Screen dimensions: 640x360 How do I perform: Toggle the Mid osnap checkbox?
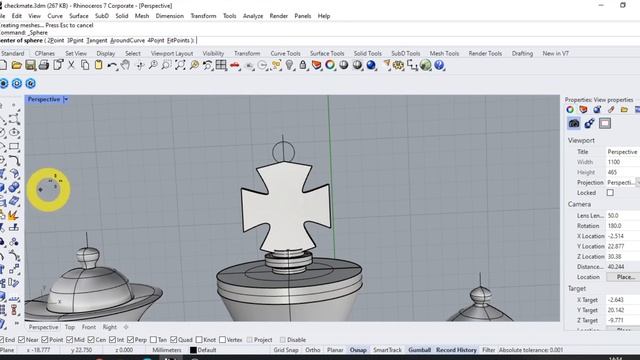(x=69, y=340)
